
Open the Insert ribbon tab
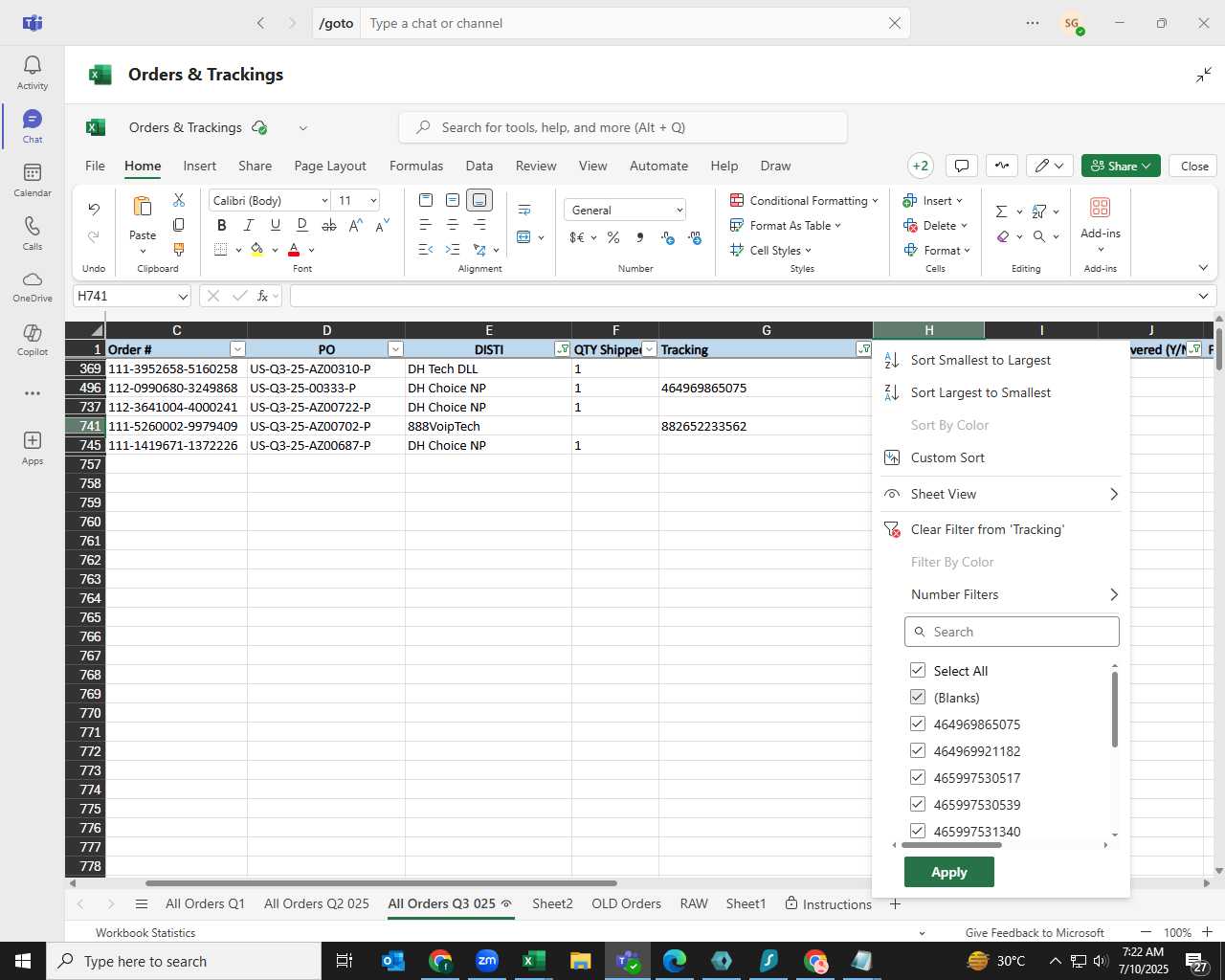point(199,166)
